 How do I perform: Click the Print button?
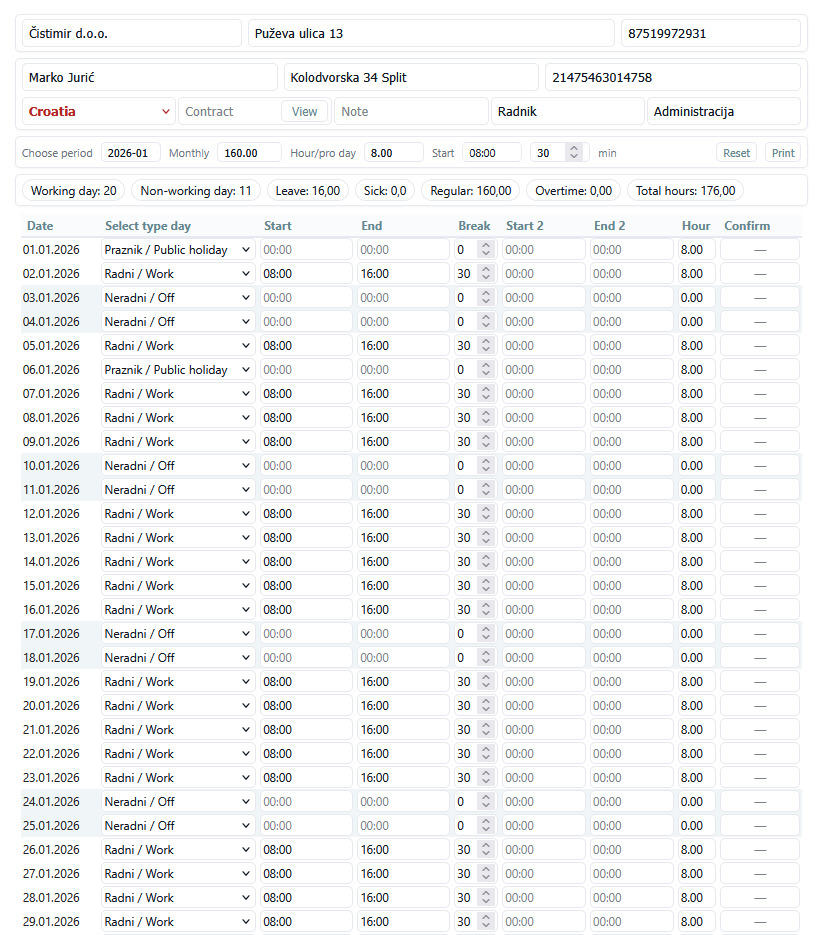(783, 153)
